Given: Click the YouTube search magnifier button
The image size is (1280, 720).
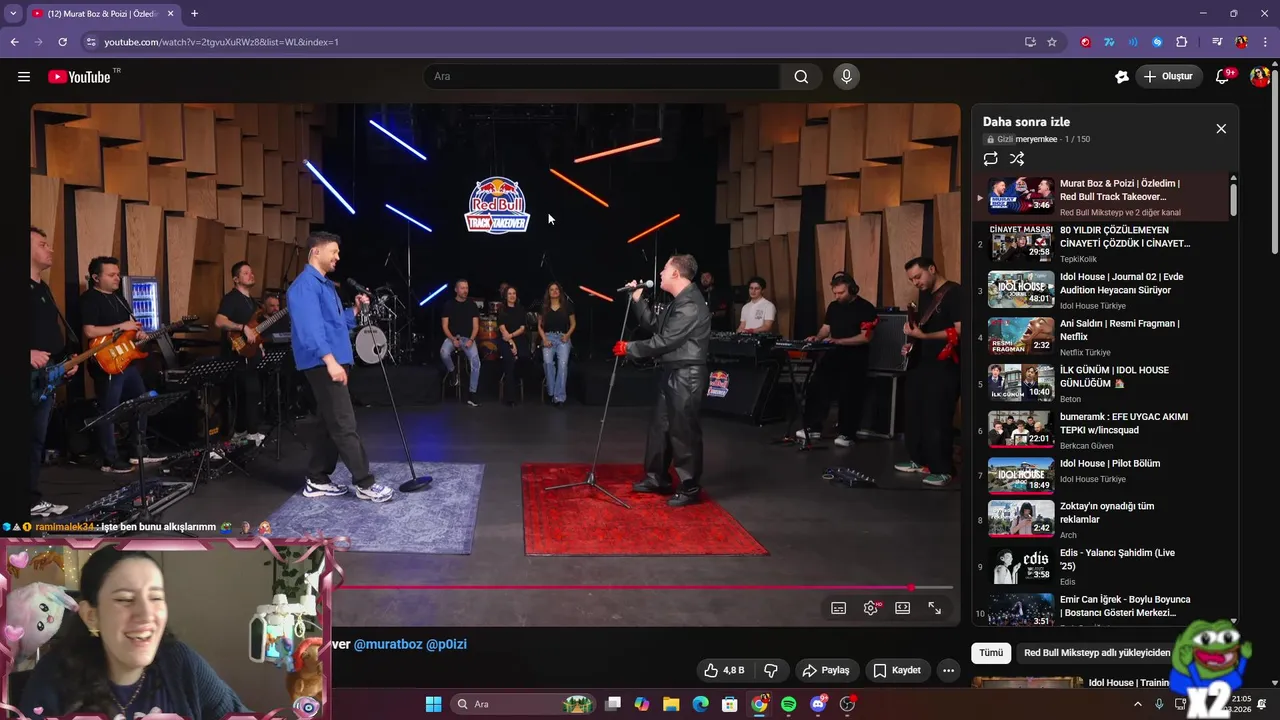Looking at the screenshot, I should pos(801,77).
